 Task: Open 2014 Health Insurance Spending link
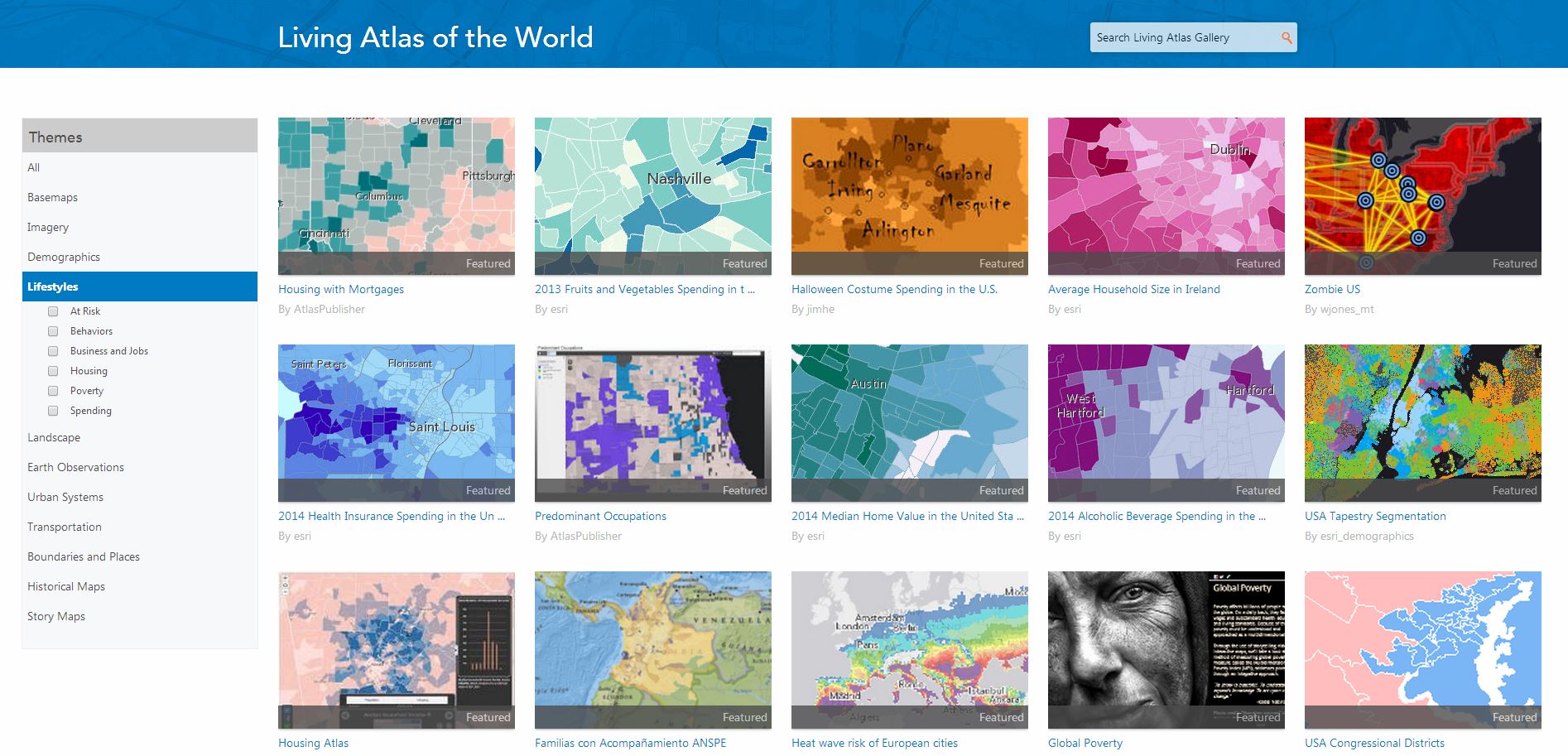coord(392,516)
